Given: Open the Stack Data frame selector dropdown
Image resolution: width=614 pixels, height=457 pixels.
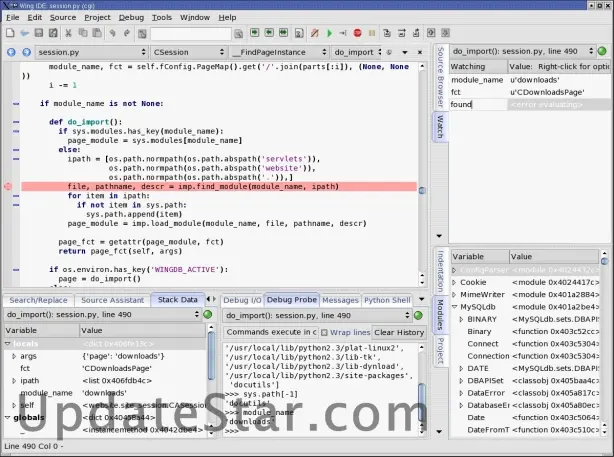Looking at the screenshot, I should [x=103, y=314].
